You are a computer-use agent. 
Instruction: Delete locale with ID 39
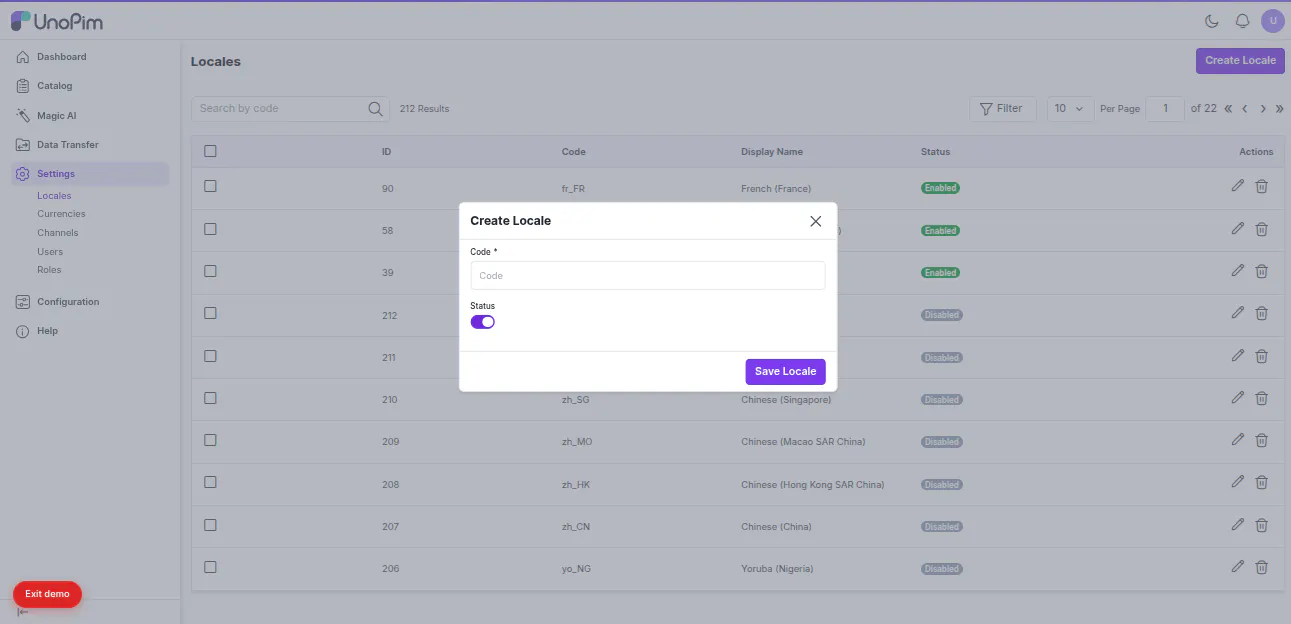click(x=1262, y=270)
